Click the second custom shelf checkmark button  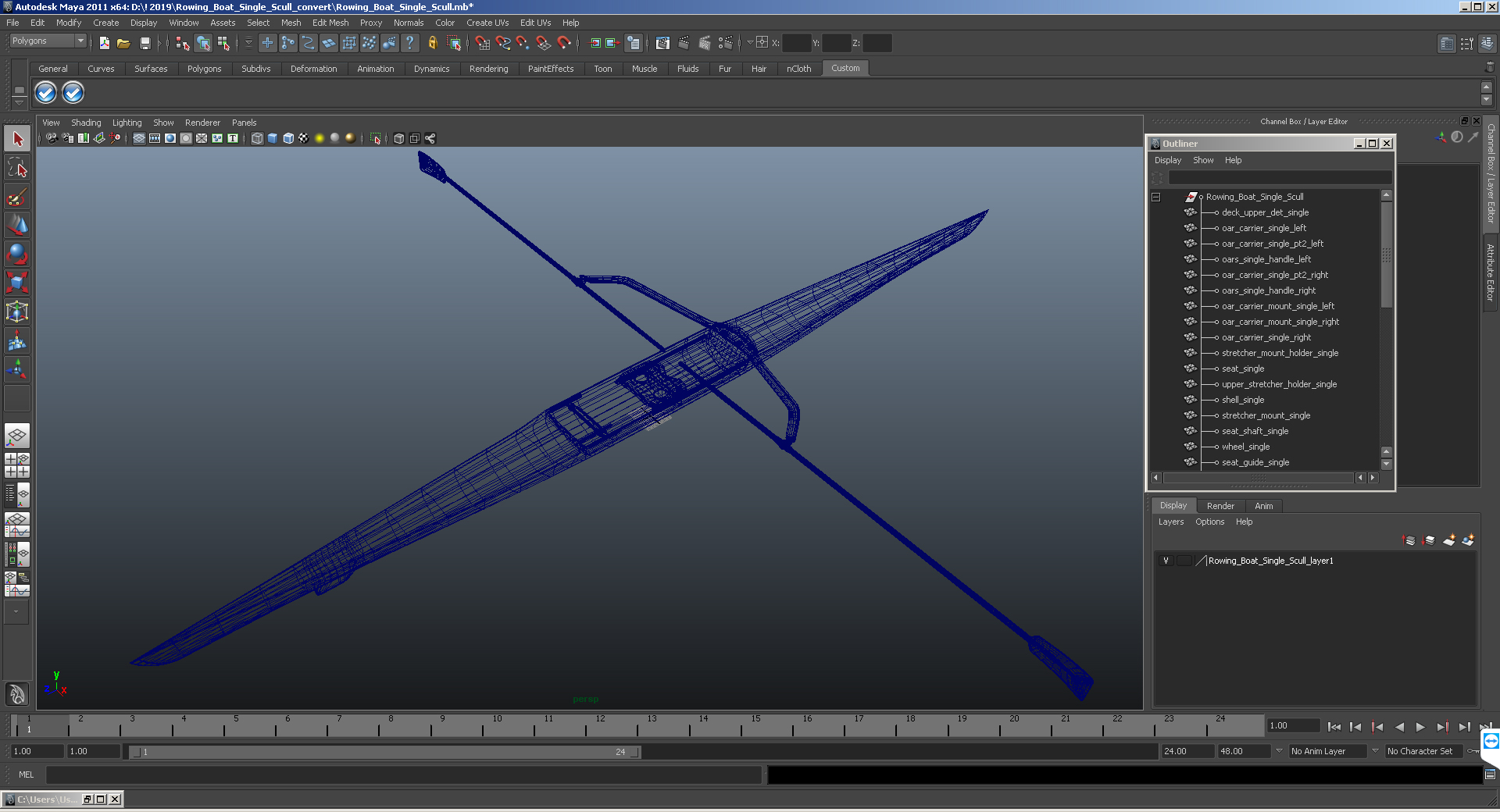(x=73, y=93)
